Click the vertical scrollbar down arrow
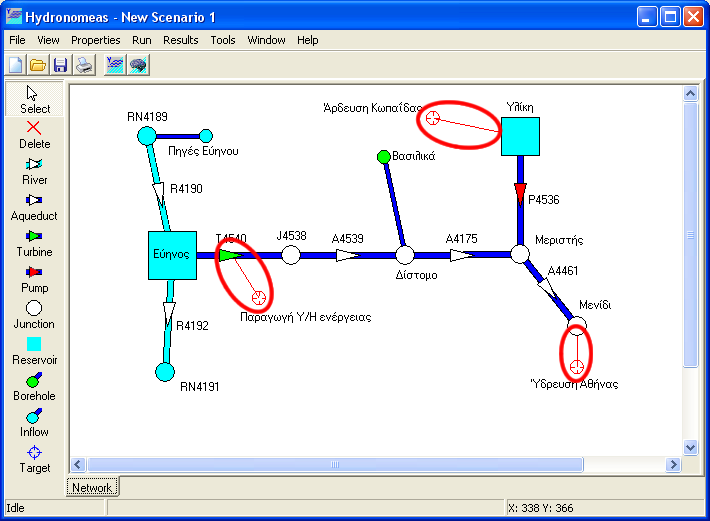710x521 pixels. click(x=690, y=448)
